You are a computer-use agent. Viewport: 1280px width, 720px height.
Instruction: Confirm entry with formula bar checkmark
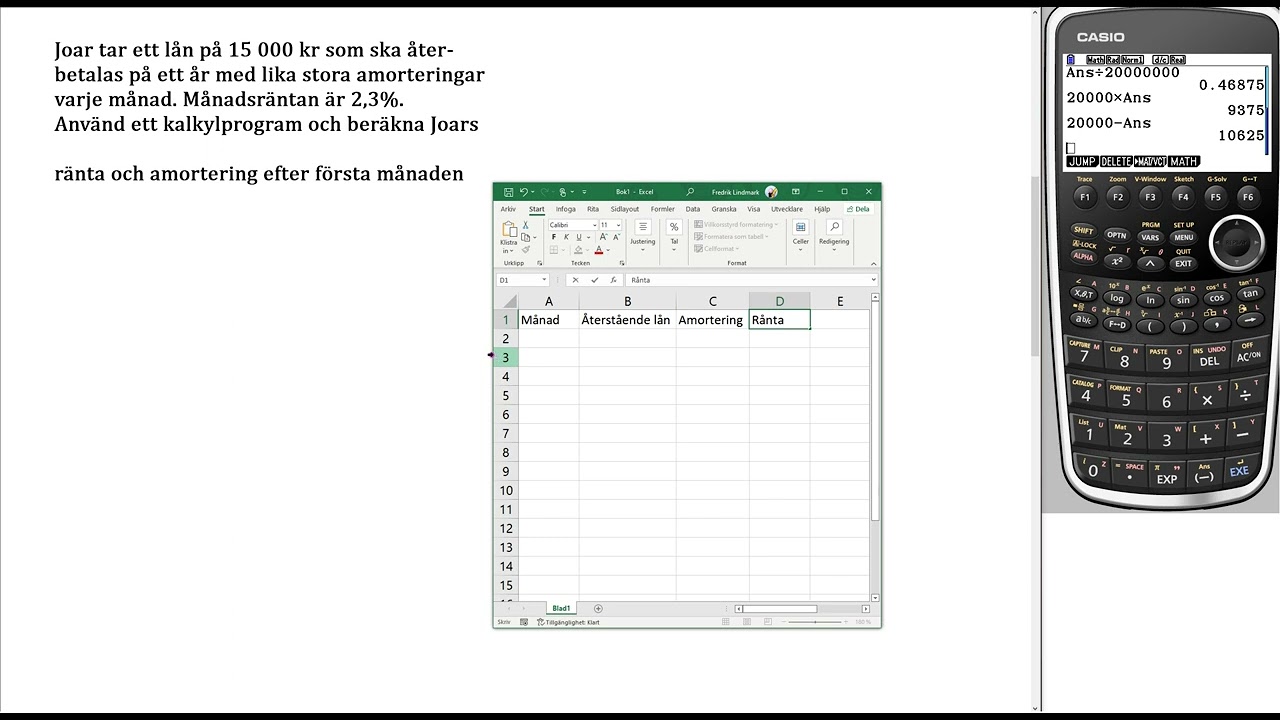595,280
